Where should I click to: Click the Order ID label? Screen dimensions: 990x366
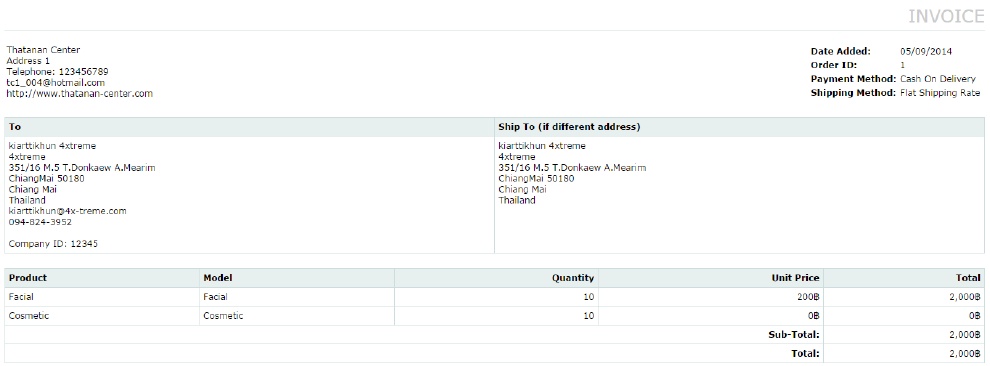click(831, 65)
